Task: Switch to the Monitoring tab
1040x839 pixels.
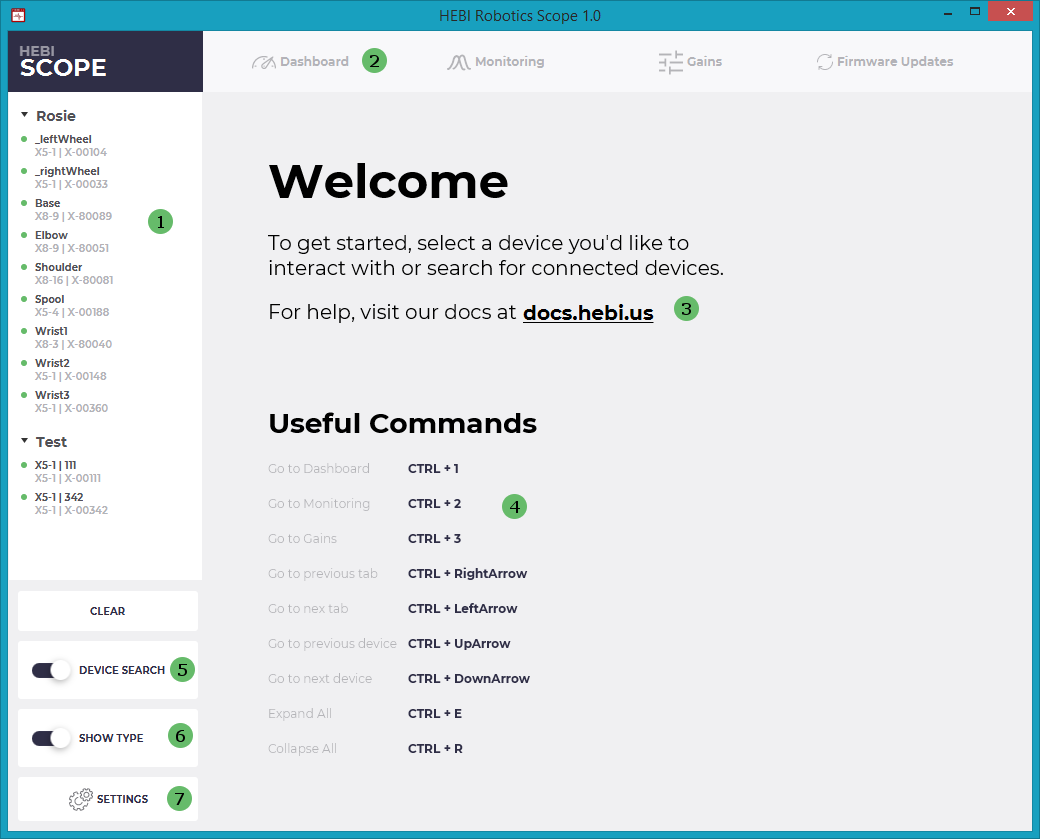Action: 509,62
